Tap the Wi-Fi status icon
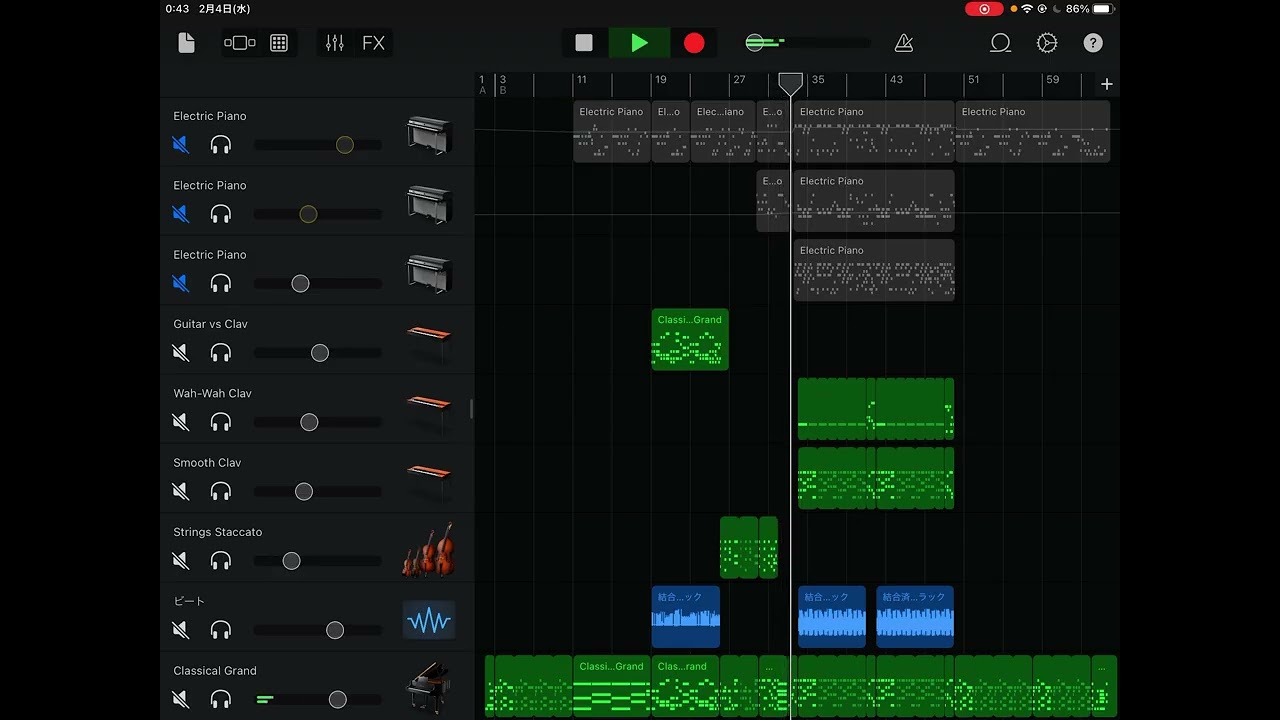The image size is (1280, 720). (x=1027, y=9)
